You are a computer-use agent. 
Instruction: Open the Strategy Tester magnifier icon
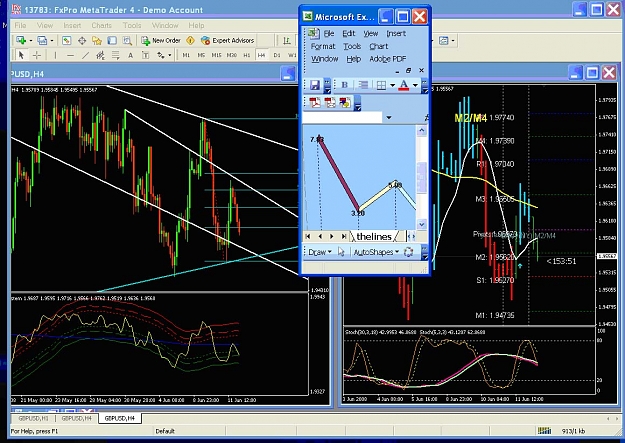(x=127, y=40)
